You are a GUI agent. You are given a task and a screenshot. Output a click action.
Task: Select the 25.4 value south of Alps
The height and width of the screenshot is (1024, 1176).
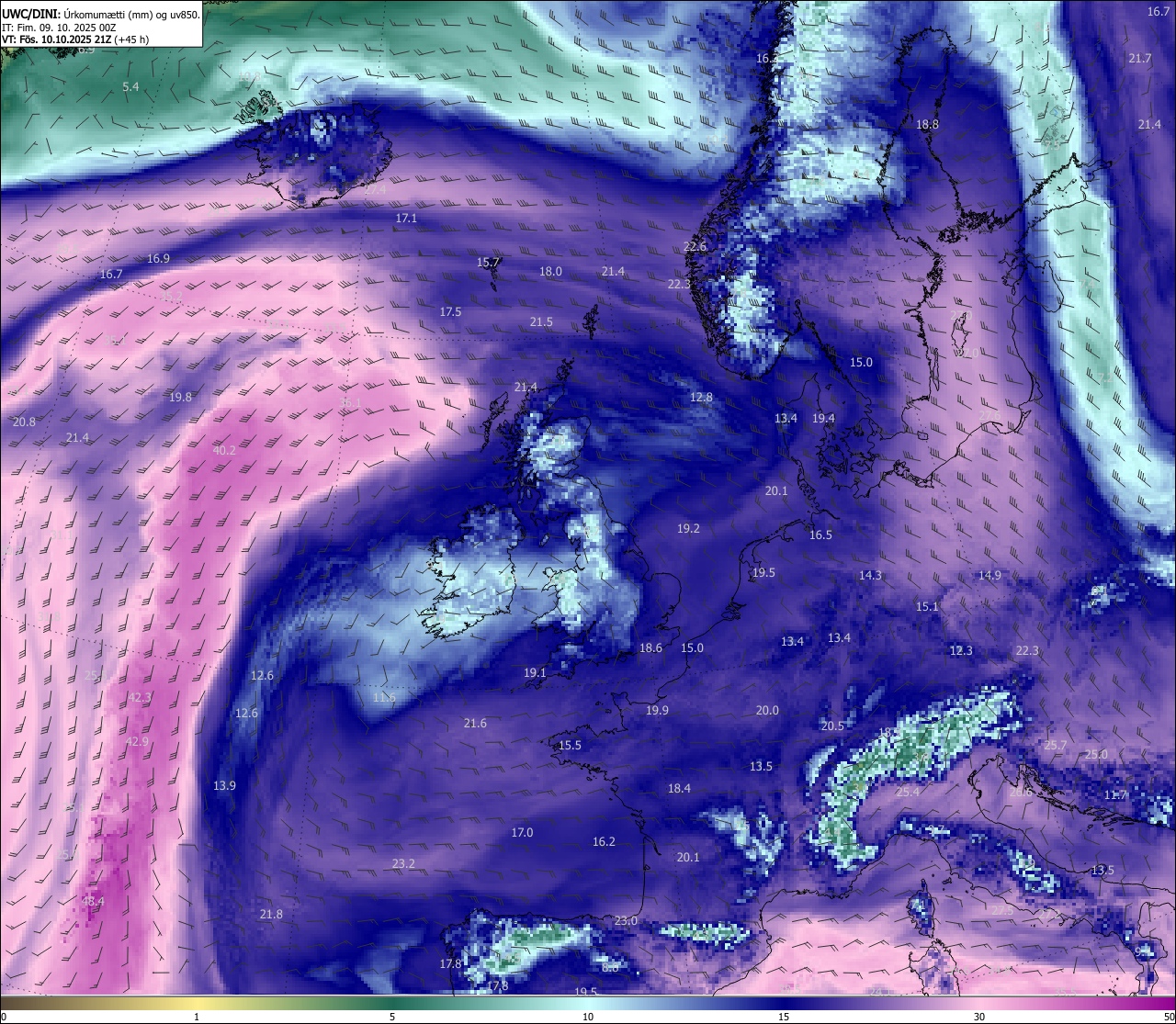coord(908,792)
